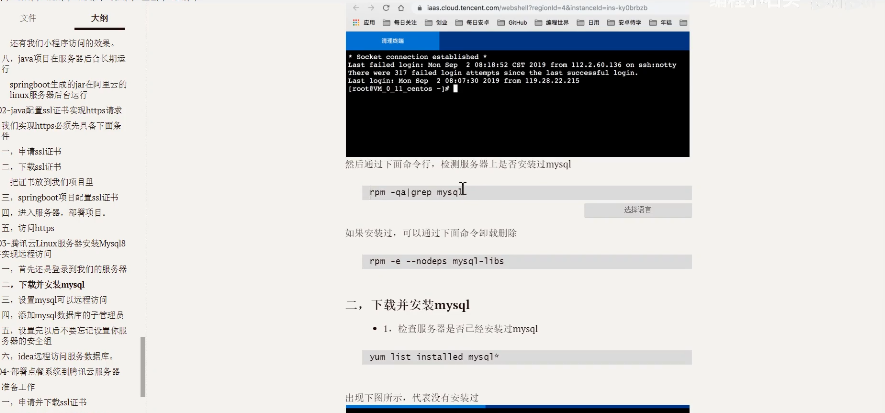Open the 编程世界 bookmark folder
This screenshot has width=885, height=413.
[552, 23]
